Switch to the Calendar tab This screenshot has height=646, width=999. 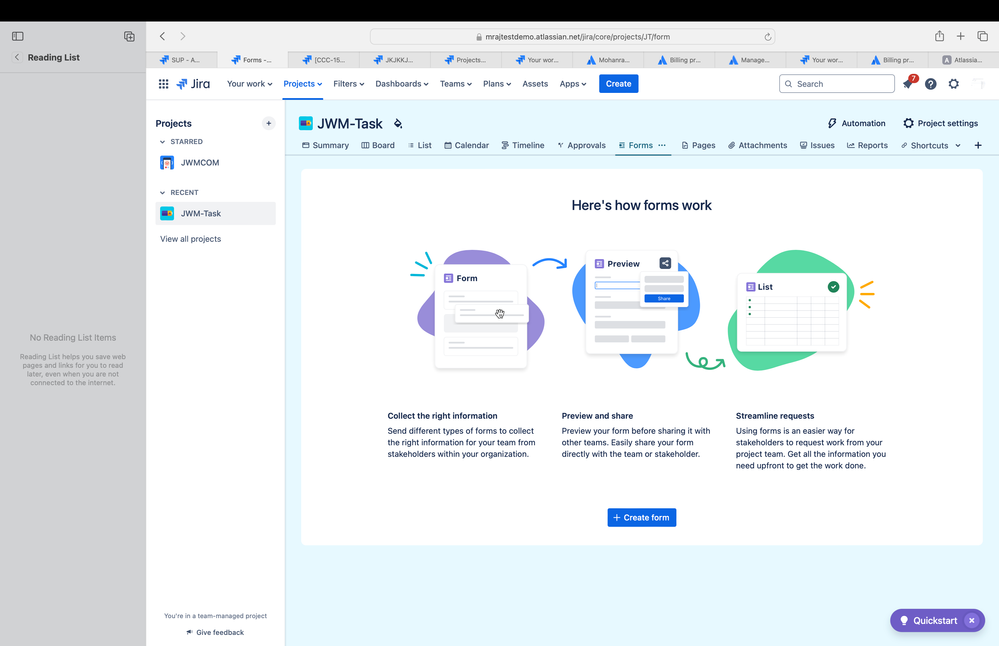click(466, 145)
